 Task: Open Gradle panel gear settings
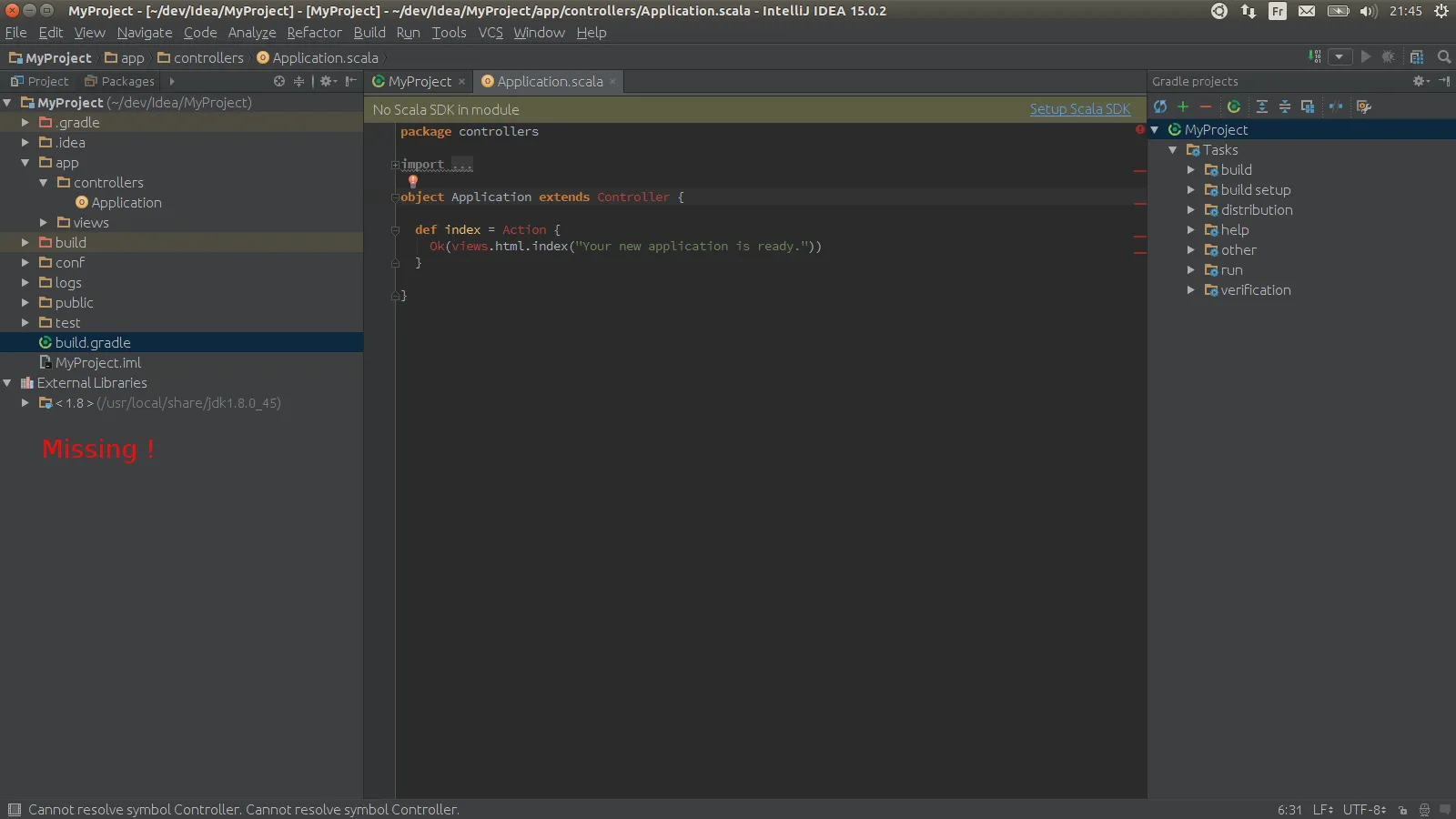point(1421,81)
